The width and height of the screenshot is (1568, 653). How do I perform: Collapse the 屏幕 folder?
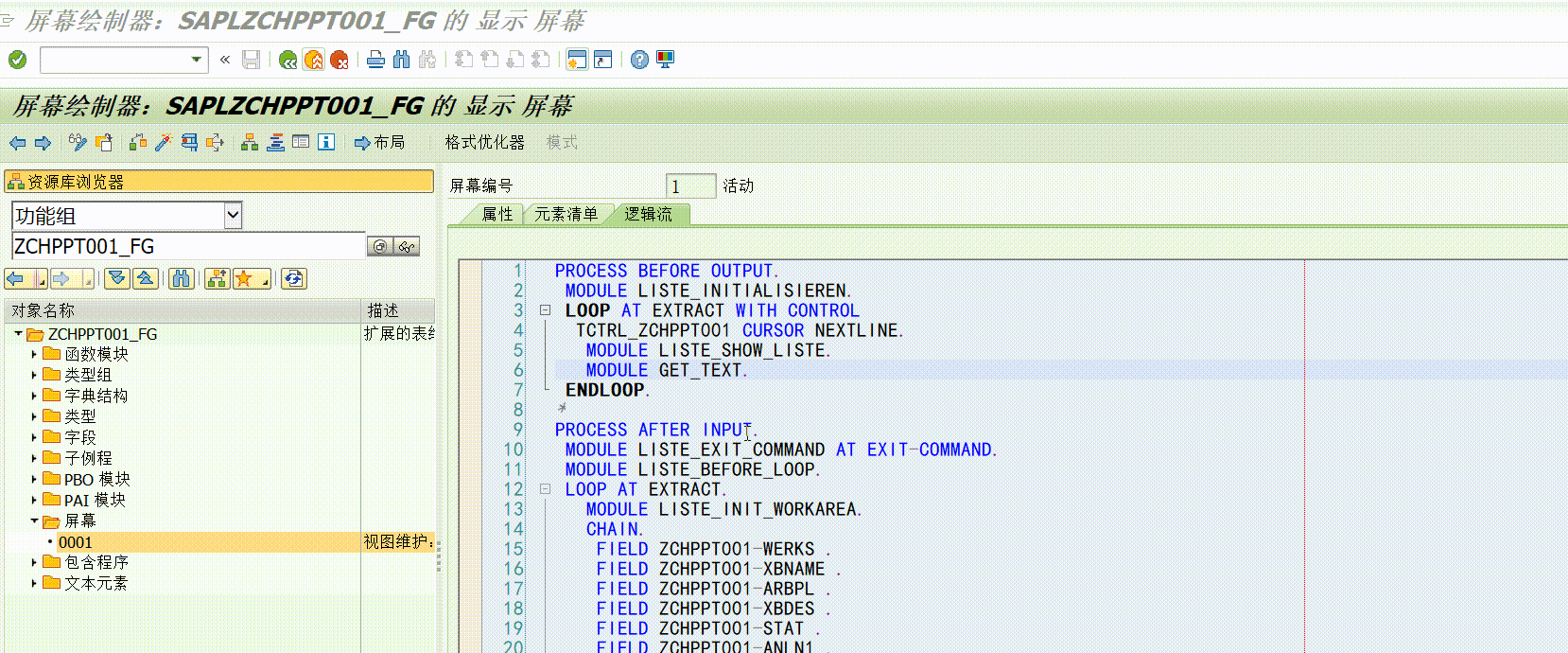[34, 521]
